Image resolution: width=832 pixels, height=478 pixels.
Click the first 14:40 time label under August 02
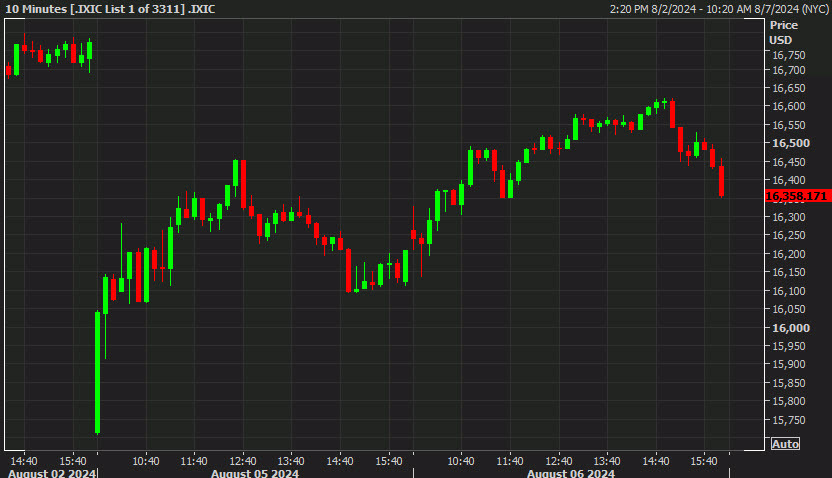[24, 461]
